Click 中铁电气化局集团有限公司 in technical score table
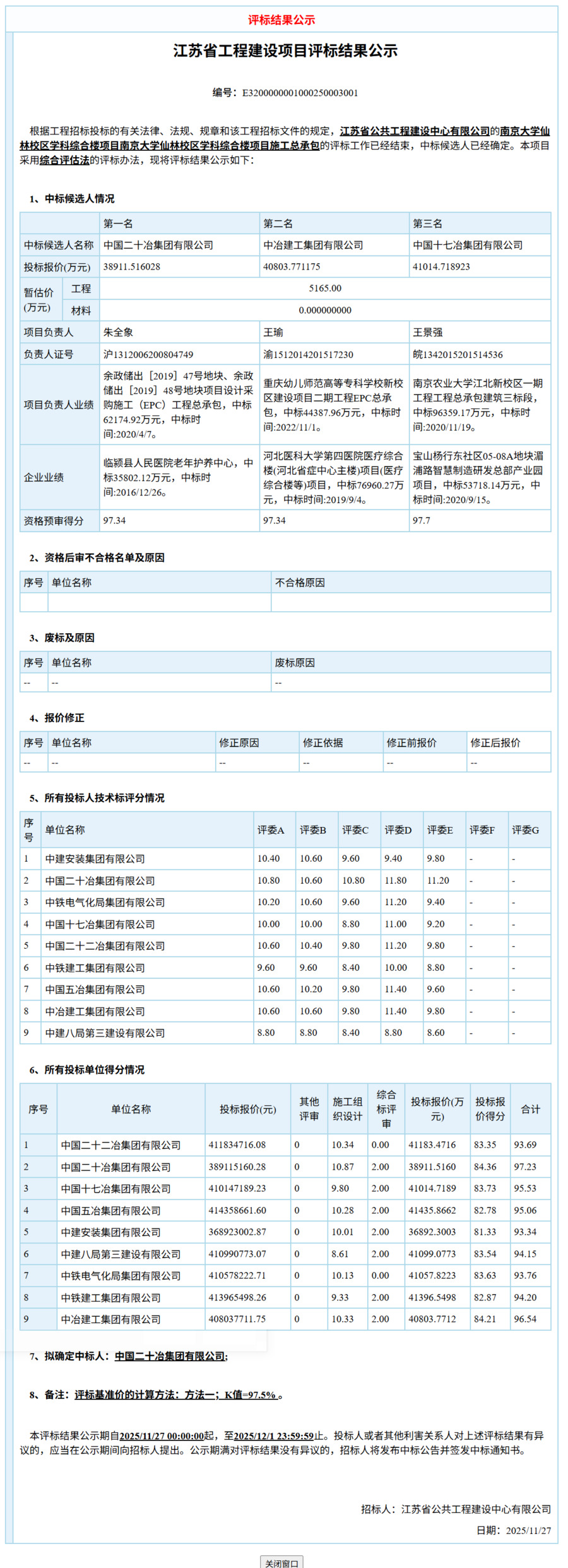The height and width of the screenshot is (1568, 568). (x=105, y=903)
